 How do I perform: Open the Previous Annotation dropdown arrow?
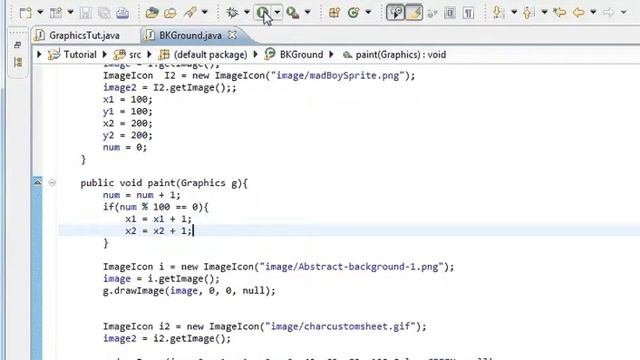coord(544,13)
